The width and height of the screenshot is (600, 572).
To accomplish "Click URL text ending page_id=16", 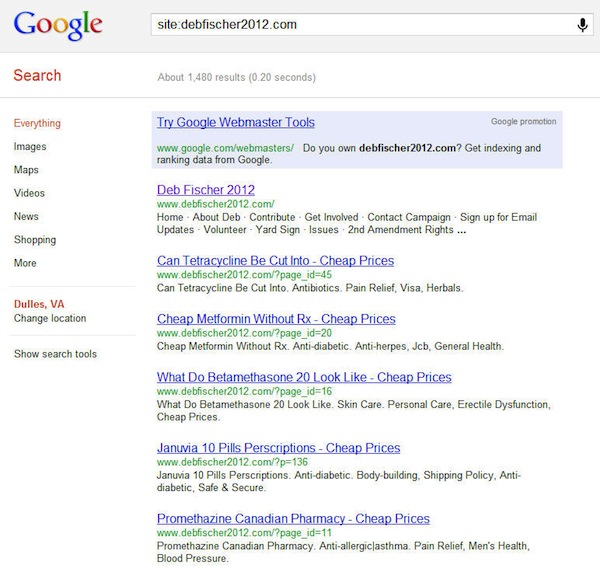I will point(244,391).
